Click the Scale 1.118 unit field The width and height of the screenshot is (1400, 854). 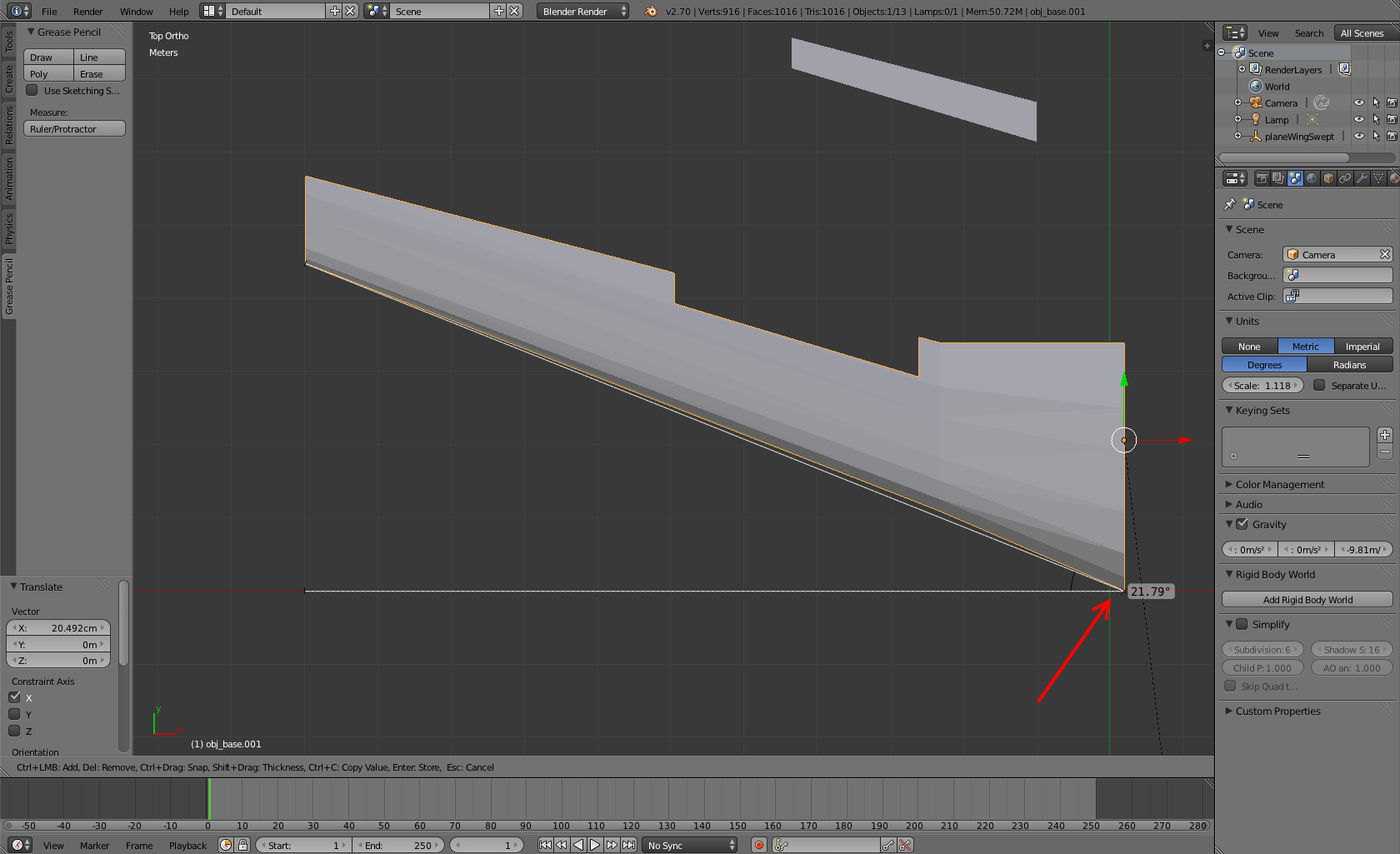pos(1262,386)
